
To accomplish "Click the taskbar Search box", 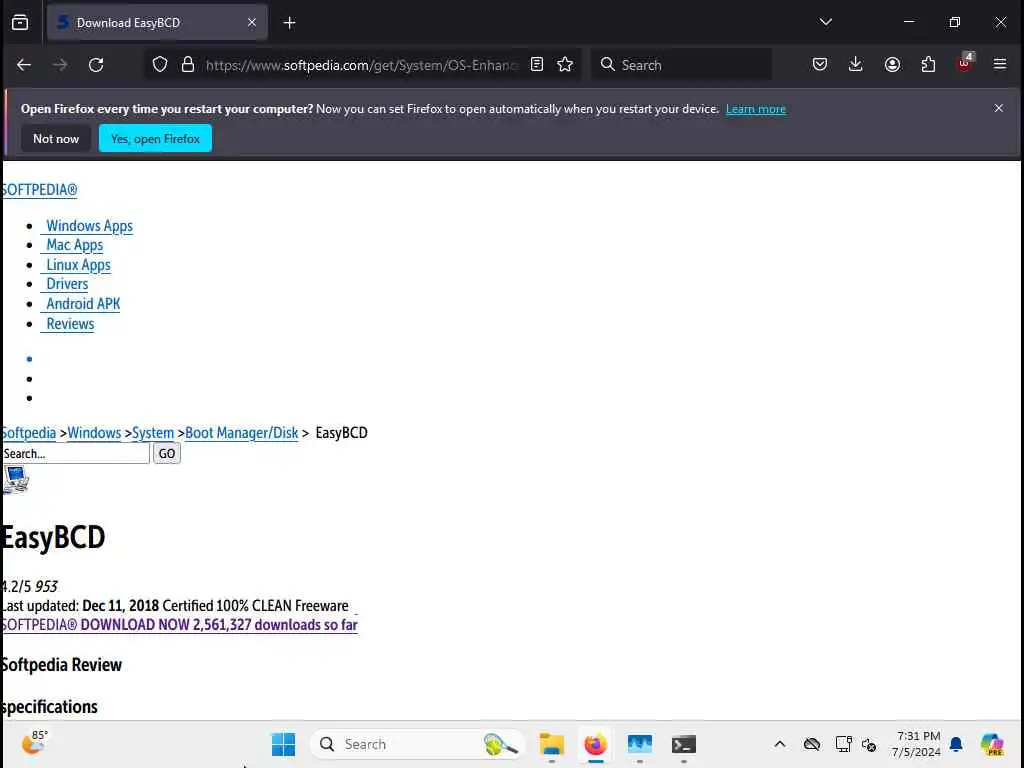I will point(417,744).
